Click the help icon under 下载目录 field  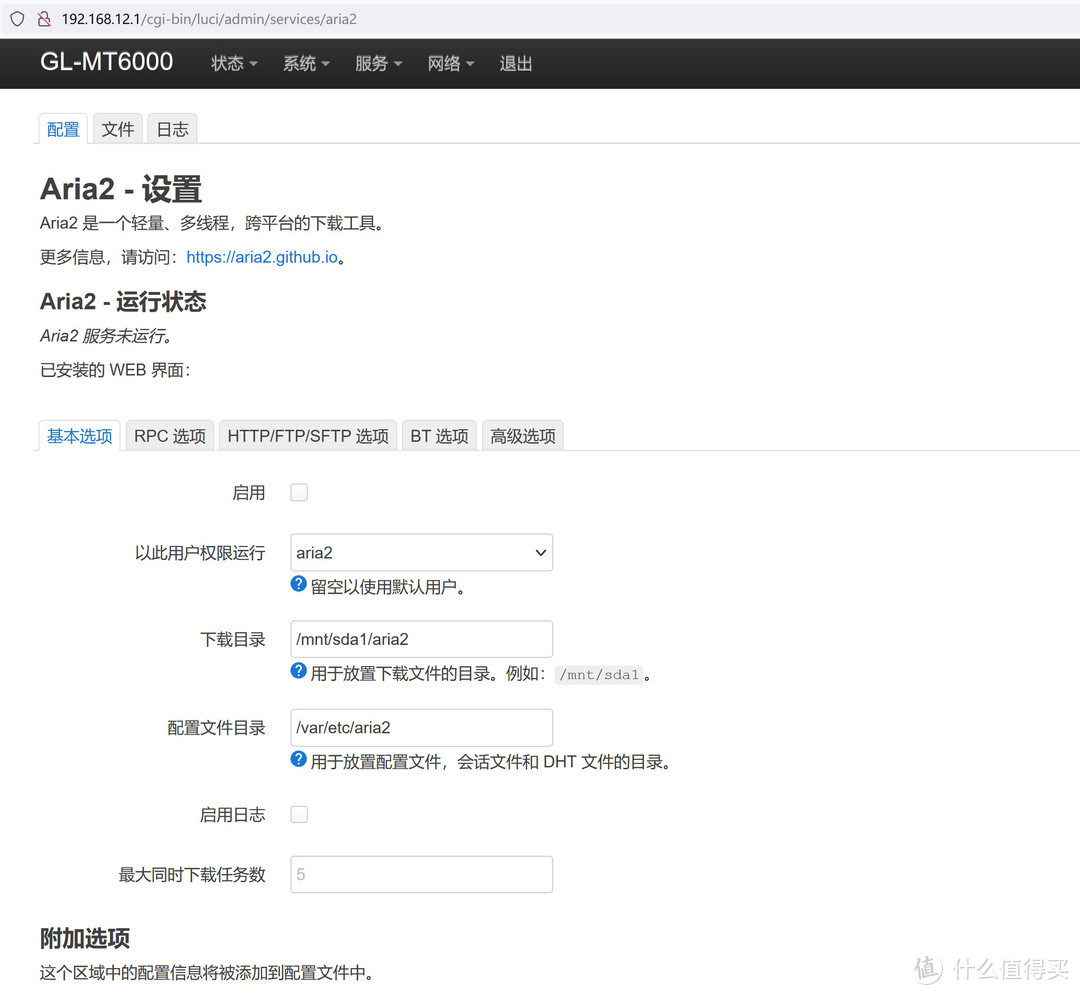click(x=298, y=671)
